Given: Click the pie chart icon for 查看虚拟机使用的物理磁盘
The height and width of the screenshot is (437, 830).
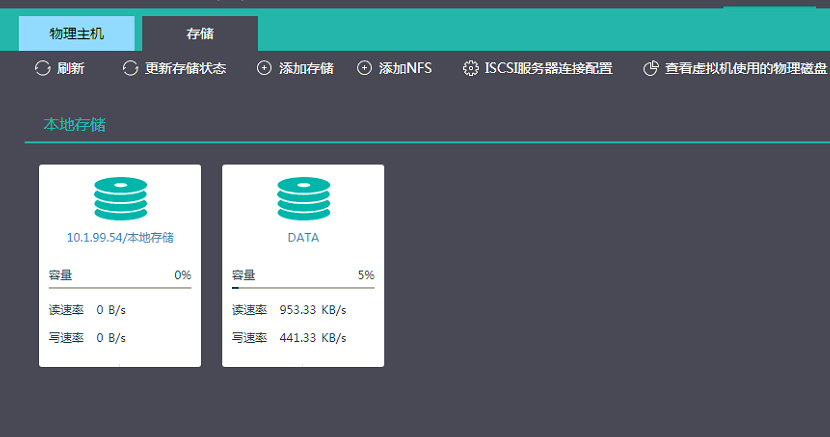Looking at the screenshot, I should [x=651, y=68].
